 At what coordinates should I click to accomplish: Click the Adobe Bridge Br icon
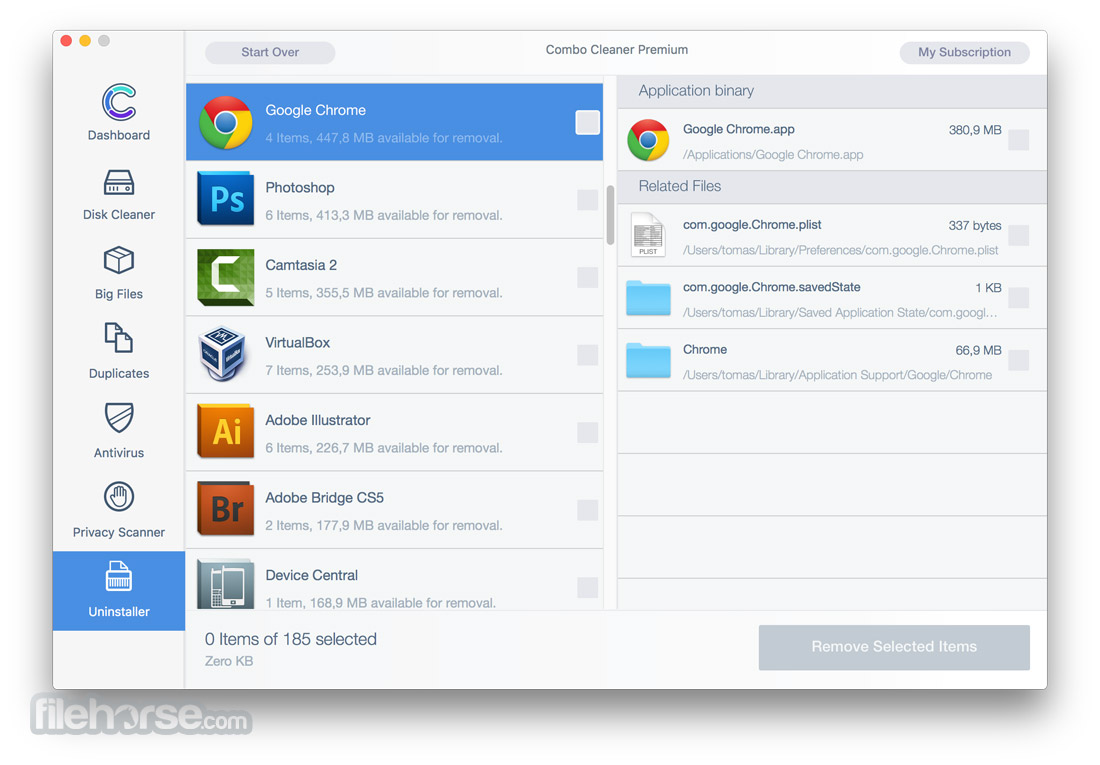pyautogui.click(x=226, y=510)
